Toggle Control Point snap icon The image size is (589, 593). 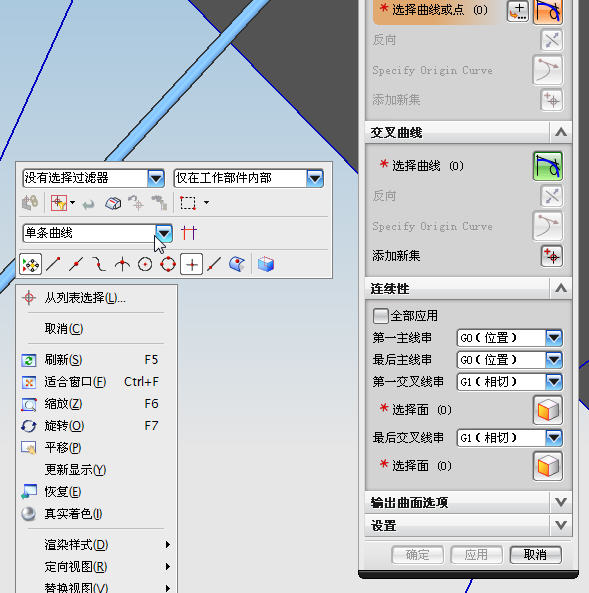(x=99, y=264)
